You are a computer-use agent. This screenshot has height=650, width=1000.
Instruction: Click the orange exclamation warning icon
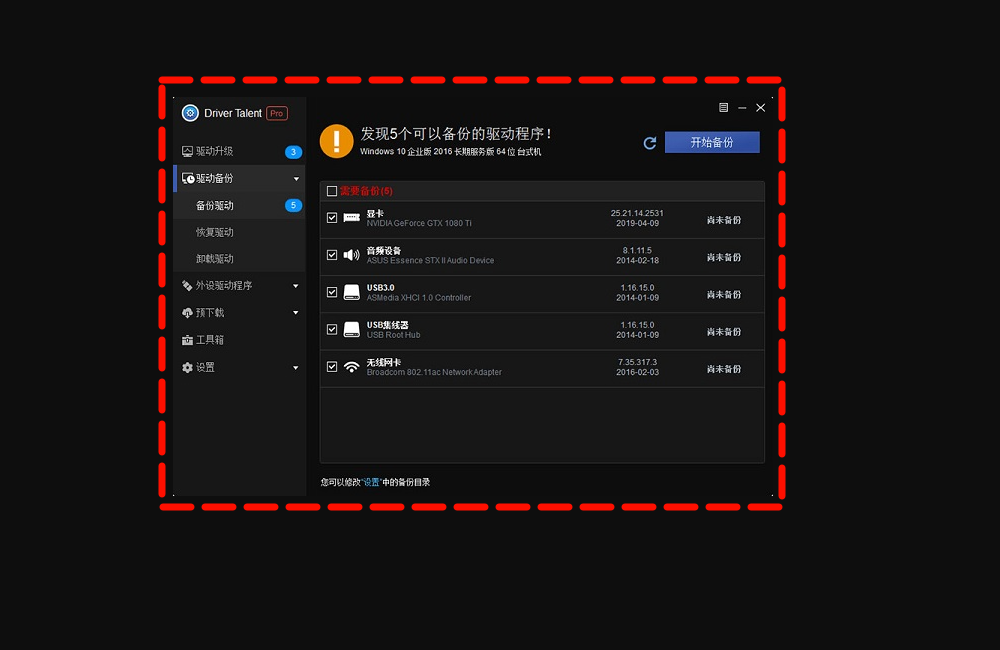tap(337, 141)
